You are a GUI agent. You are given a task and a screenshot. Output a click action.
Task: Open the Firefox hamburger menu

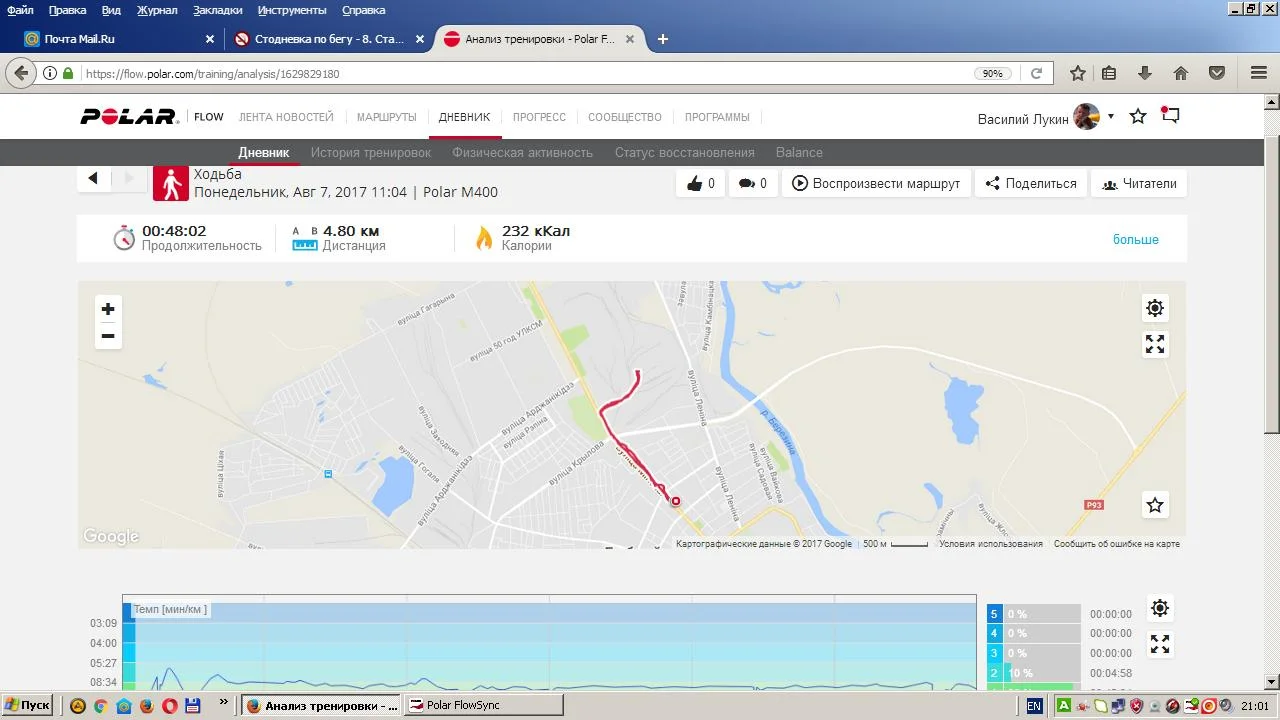[1259, 73]
